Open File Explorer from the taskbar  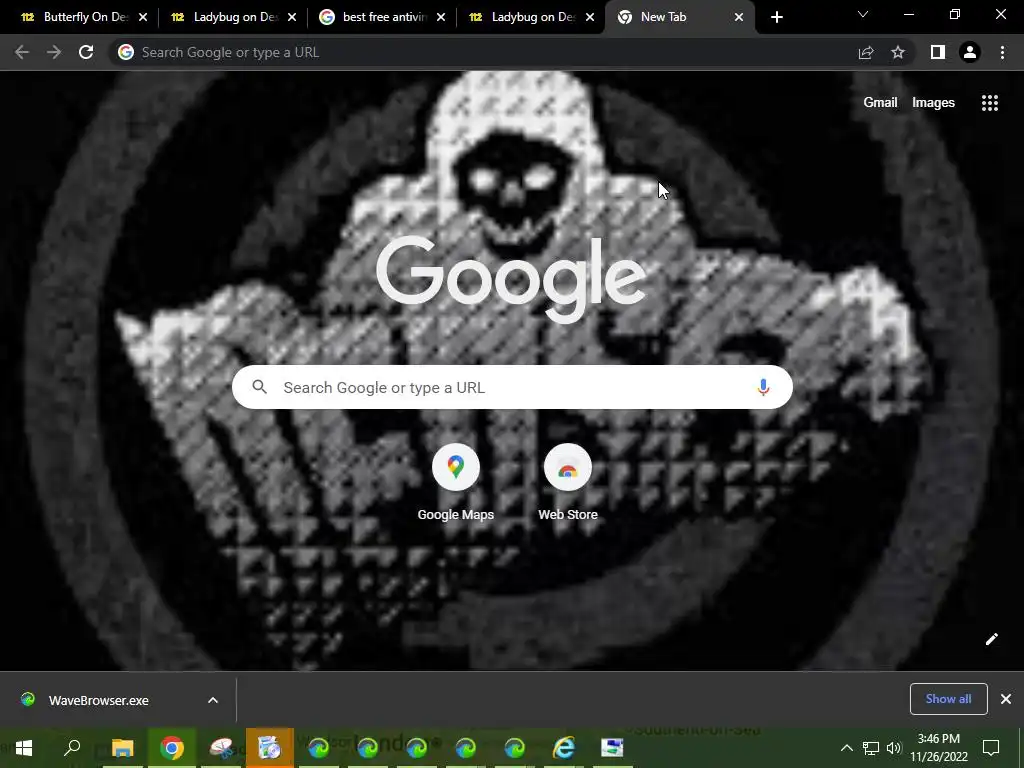(122, 748)
